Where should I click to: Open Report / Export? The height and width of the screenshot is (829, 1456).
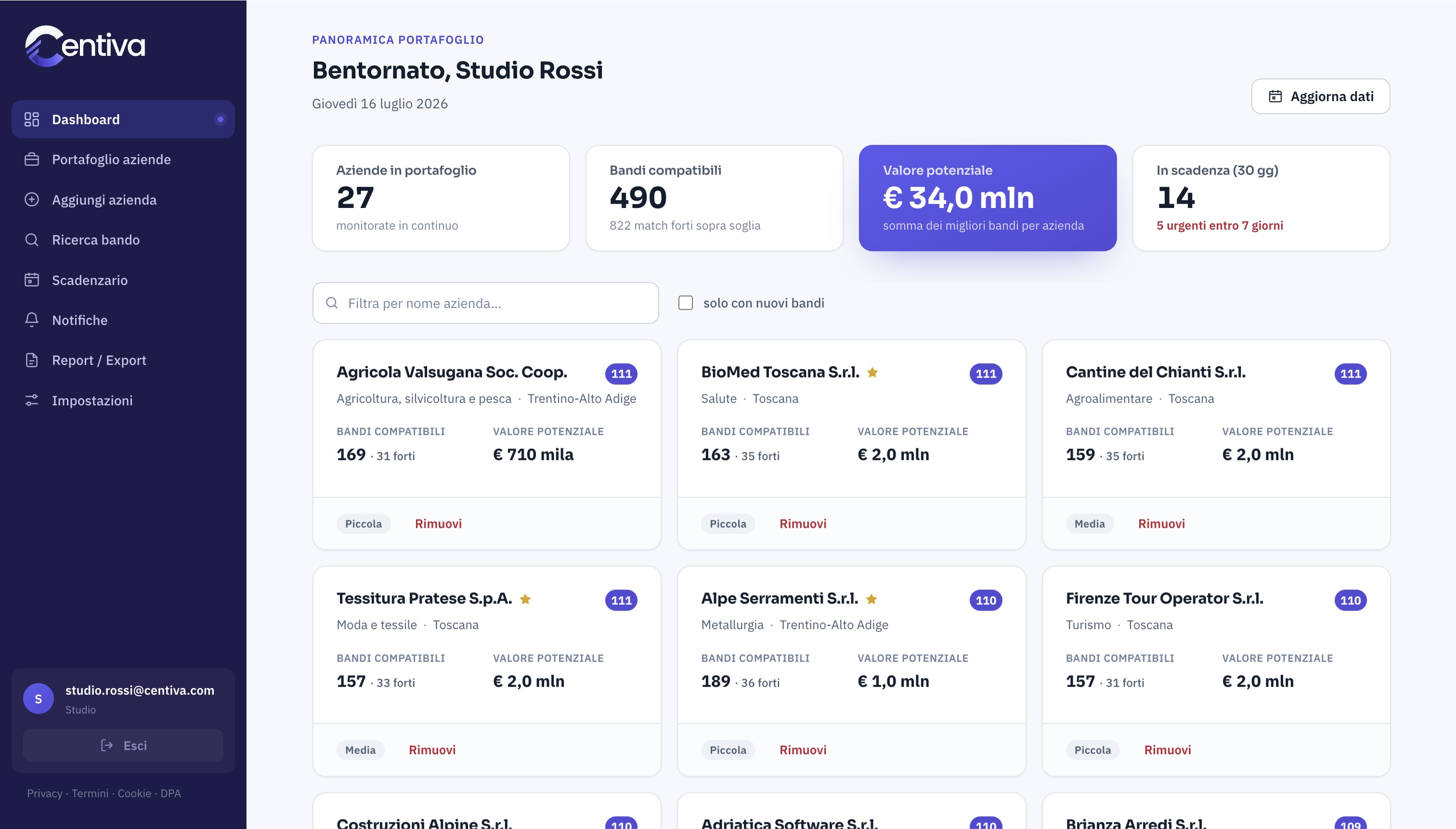tap(123, 360)
